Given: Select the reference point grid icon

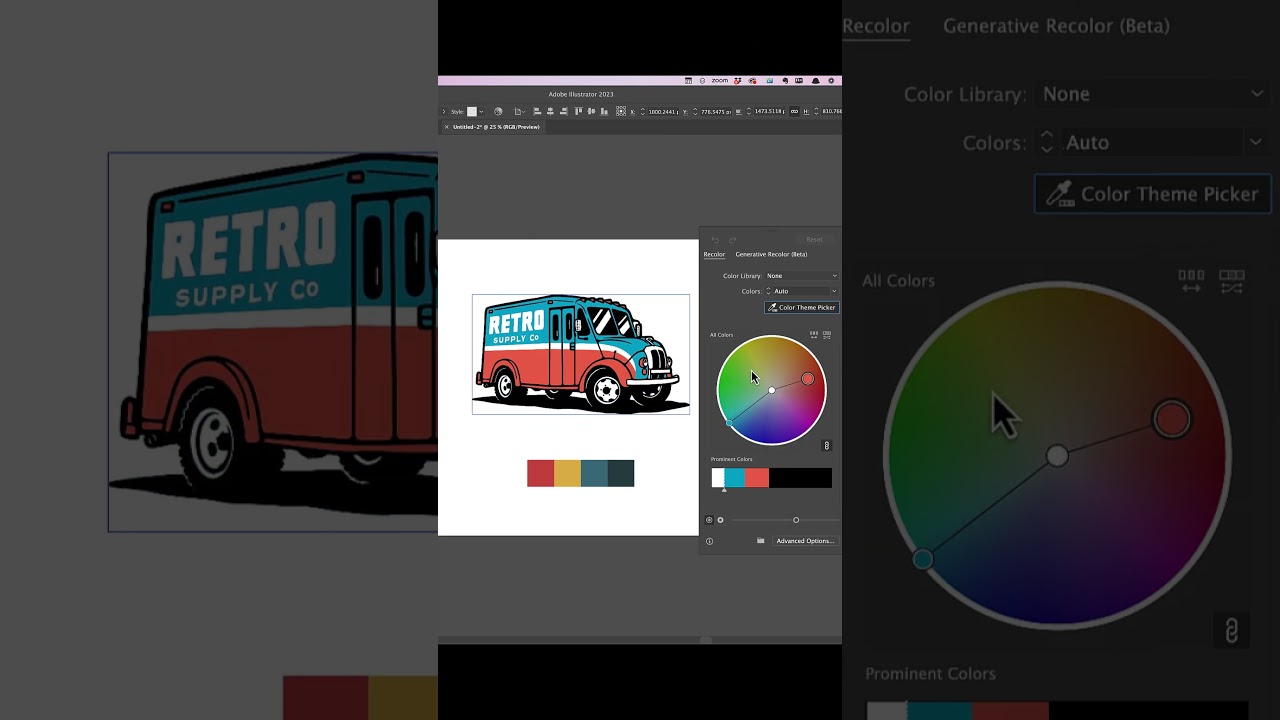Looking at the screenshot, I should pyautogui.click(x=621, y=112).
